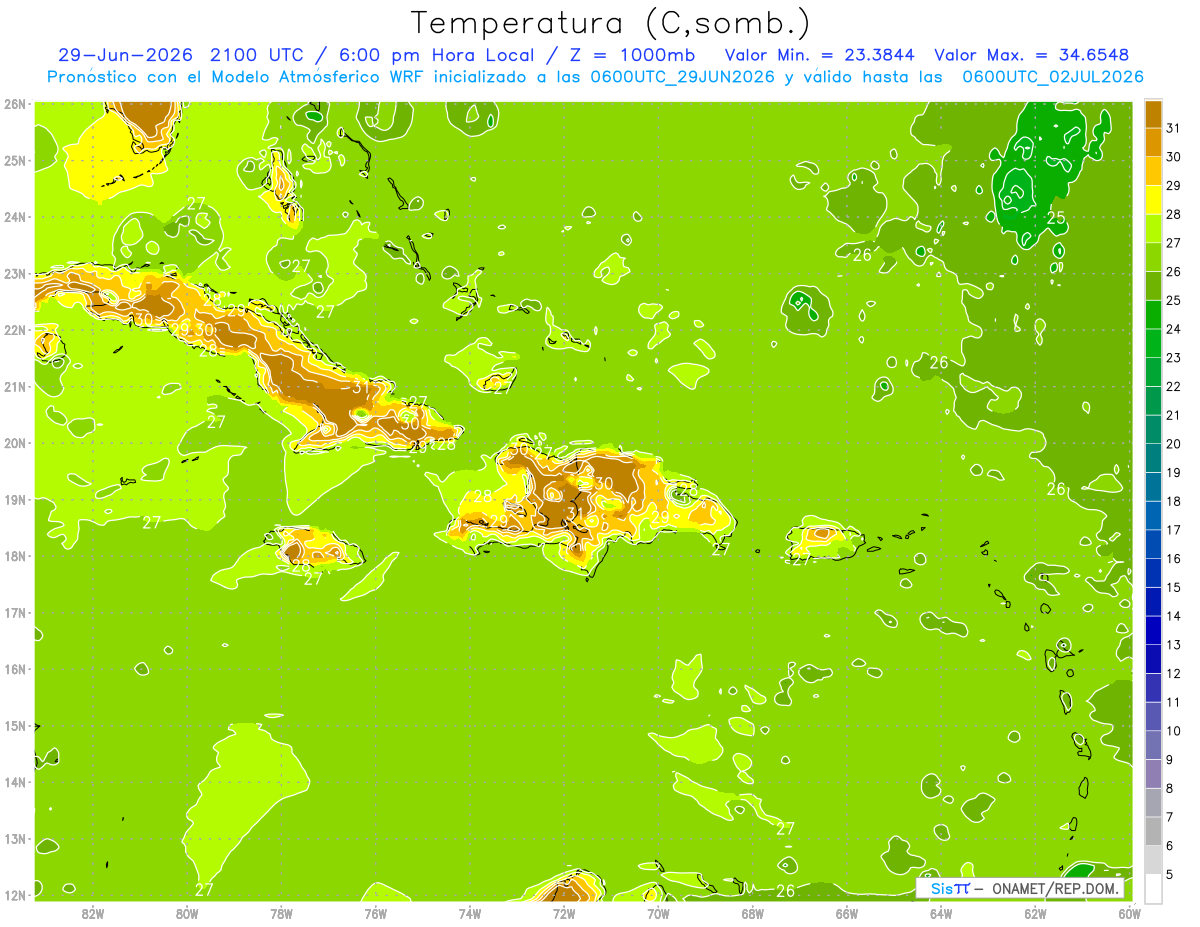Click the '68W' longitude axis label
This screenshot has width=1200, height=927.
752,913
